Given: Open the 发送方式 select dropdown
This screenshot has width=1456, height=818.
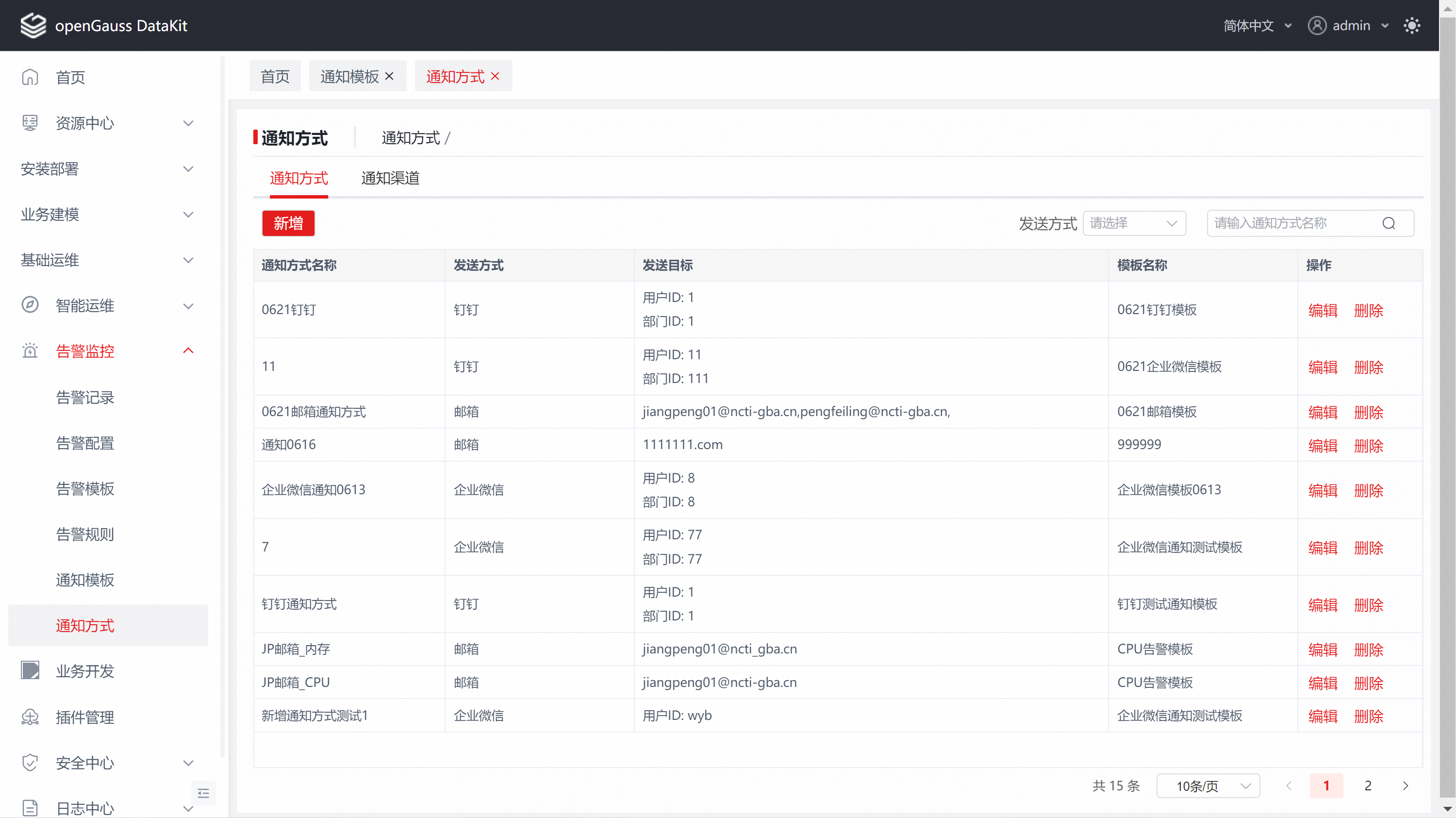Looking at the screenshot, I should (1133, 223).
